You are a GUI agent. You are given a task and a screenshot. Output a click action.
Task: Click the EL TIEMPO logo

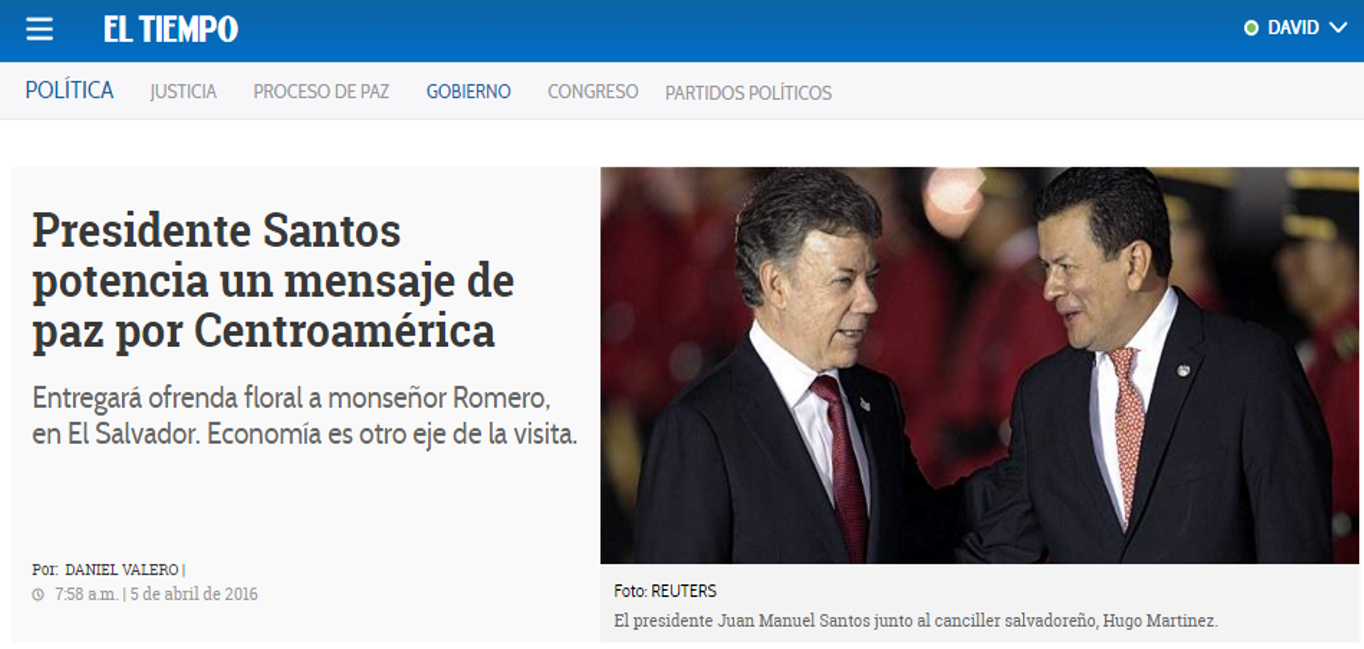click(171, 29)
